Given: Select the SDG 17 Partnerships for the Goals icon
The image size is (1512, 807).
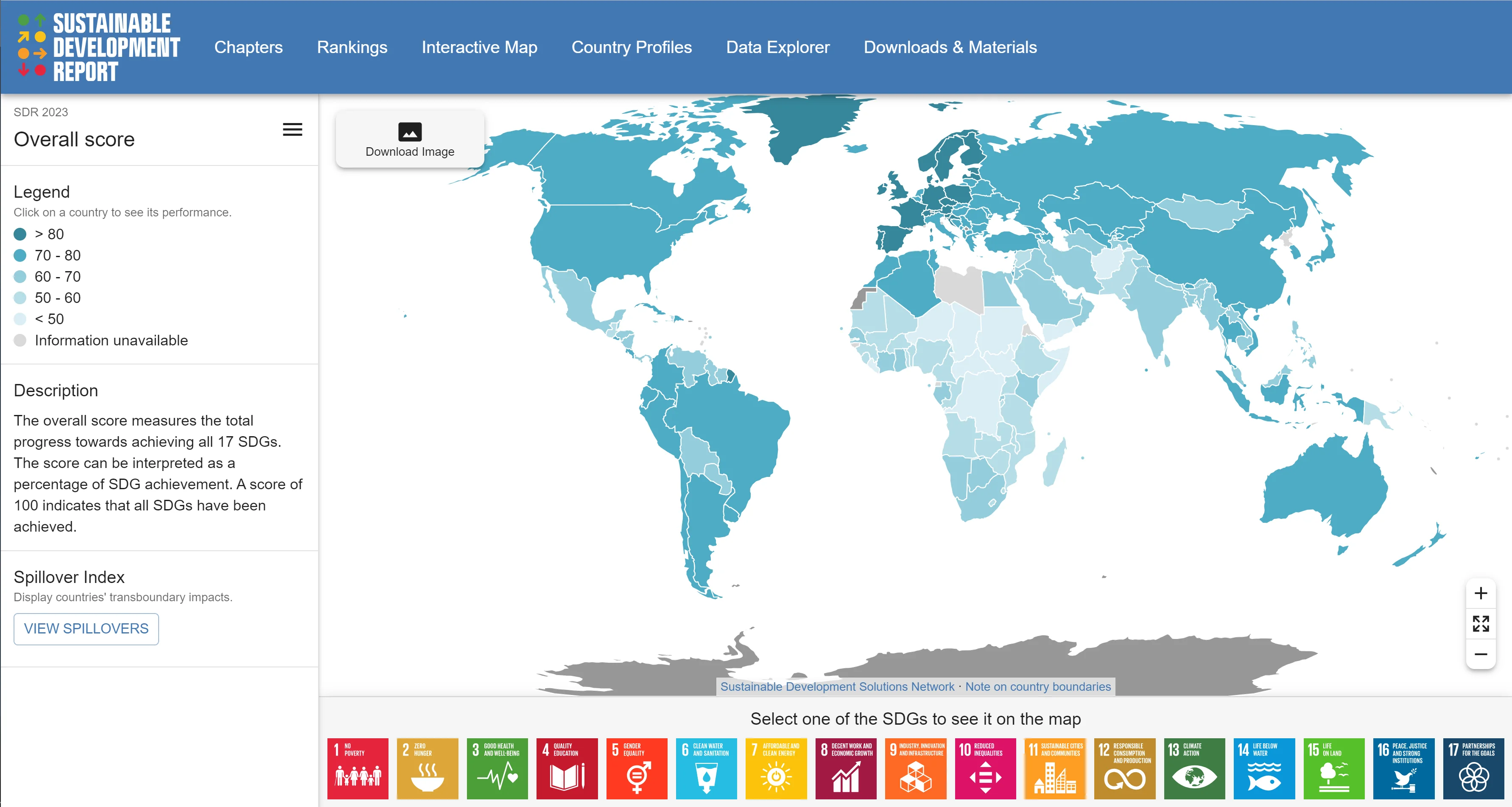Looking at the screenshot, I should click(x=1473, y=769).
